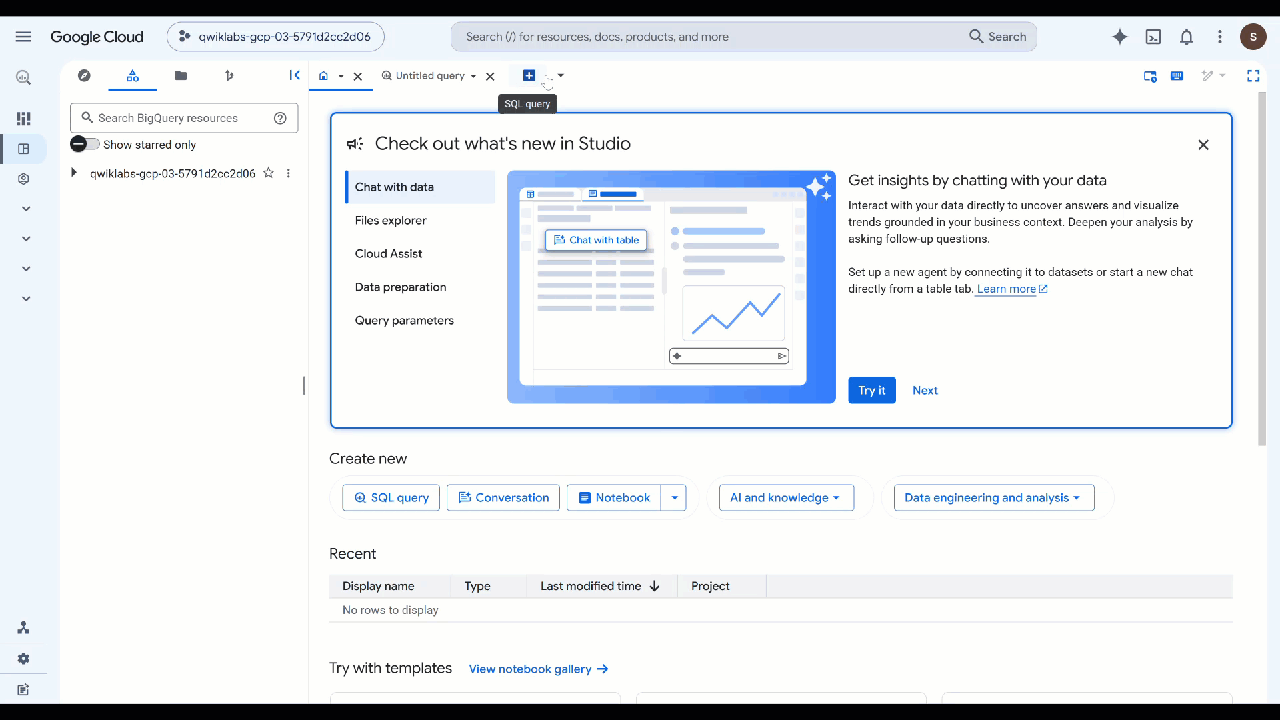
Task: Enter full screen mode icon
Action: point(1253,75)
